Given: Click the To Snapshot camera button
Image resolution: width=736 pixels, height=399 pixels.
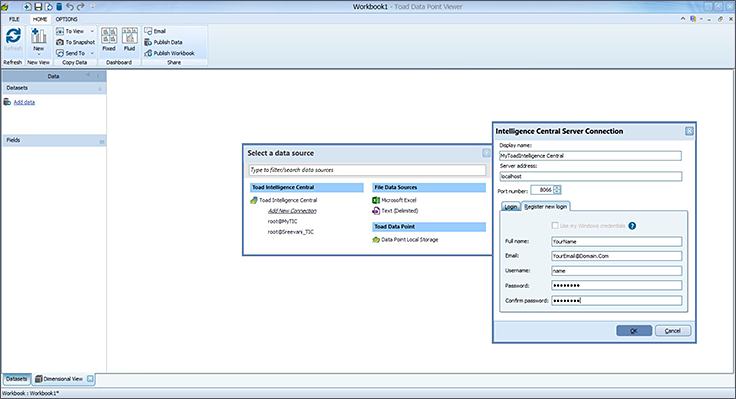Looking at the screenshot, I should pyautogui.click(x=75, y=42).
